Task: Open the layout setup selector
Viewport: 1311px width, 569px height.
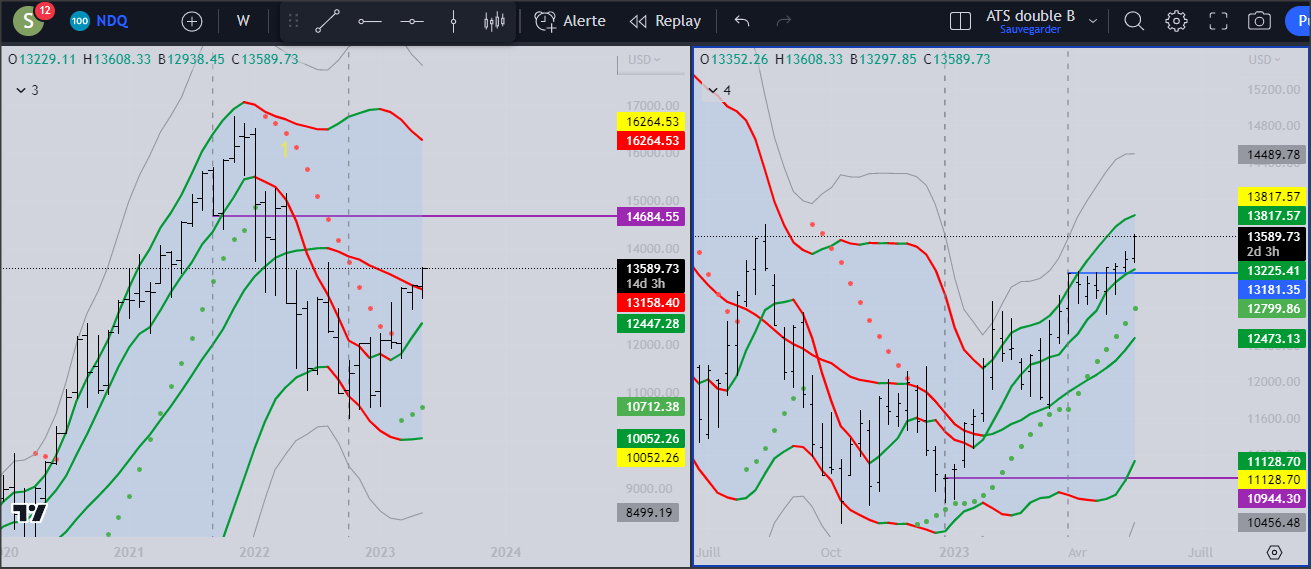Action: [x=960, y=21]
